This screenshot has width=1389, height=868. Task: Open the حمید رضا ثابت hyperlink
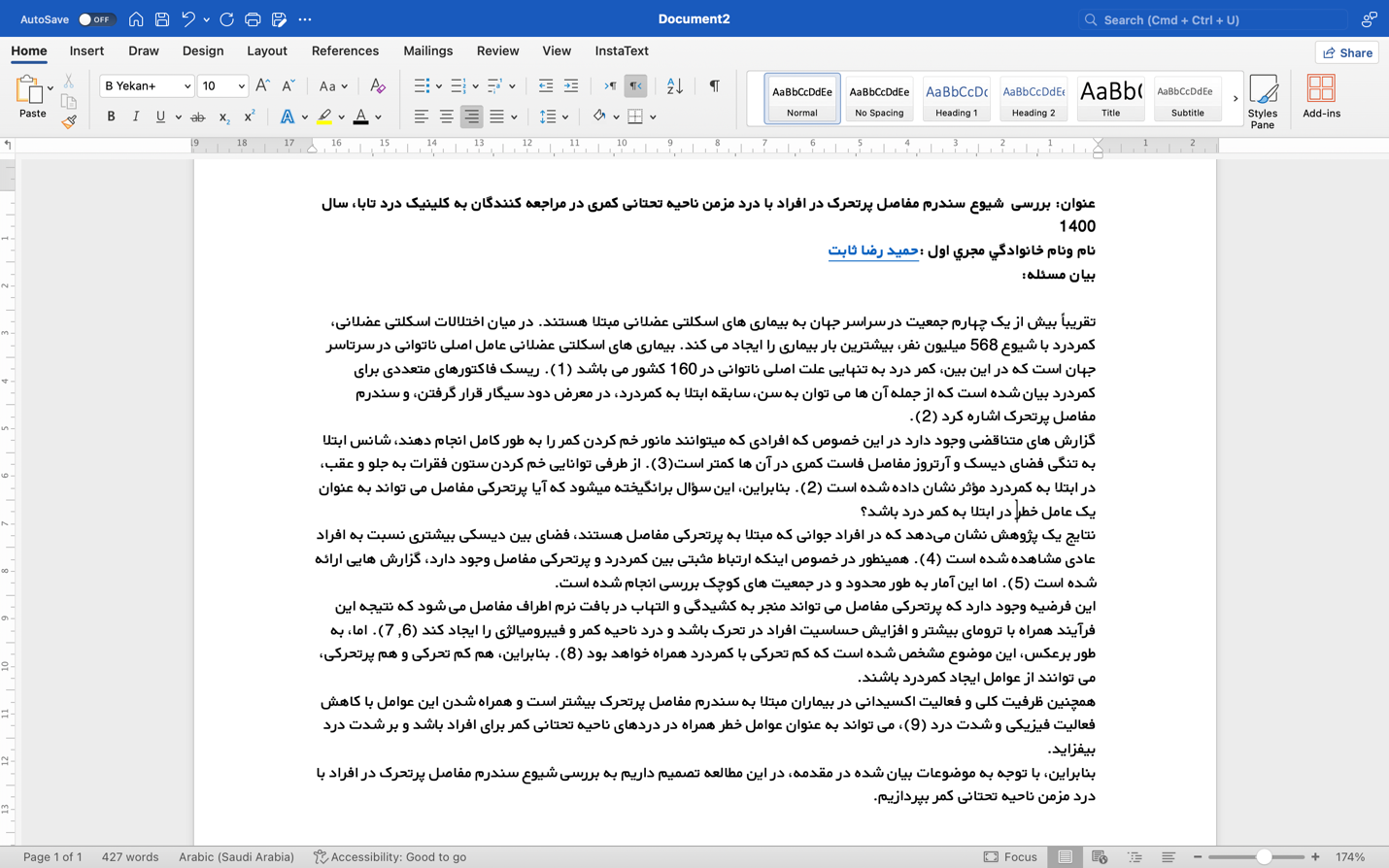coord(873,250)
